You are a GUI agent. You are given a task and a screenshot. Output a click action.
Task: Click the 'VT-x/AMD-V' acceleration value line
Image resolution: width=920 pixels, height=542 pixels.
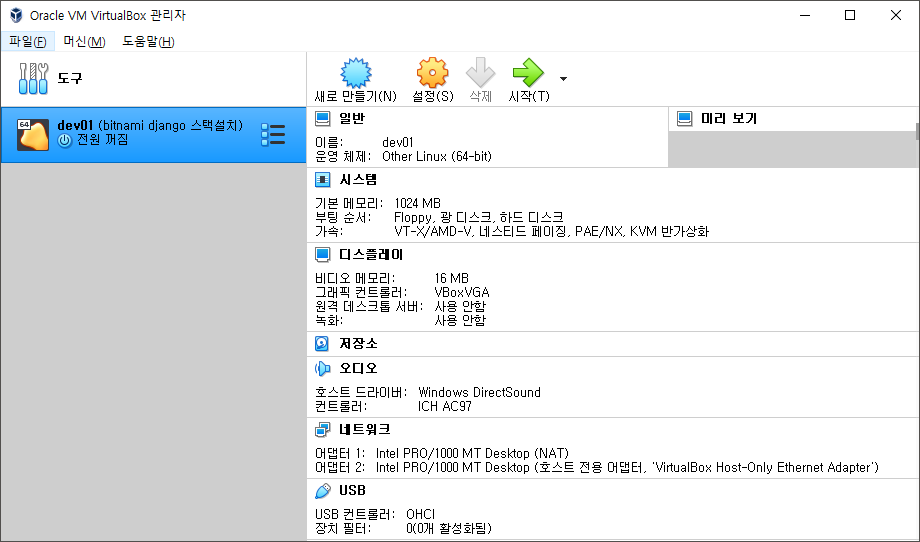552,232
